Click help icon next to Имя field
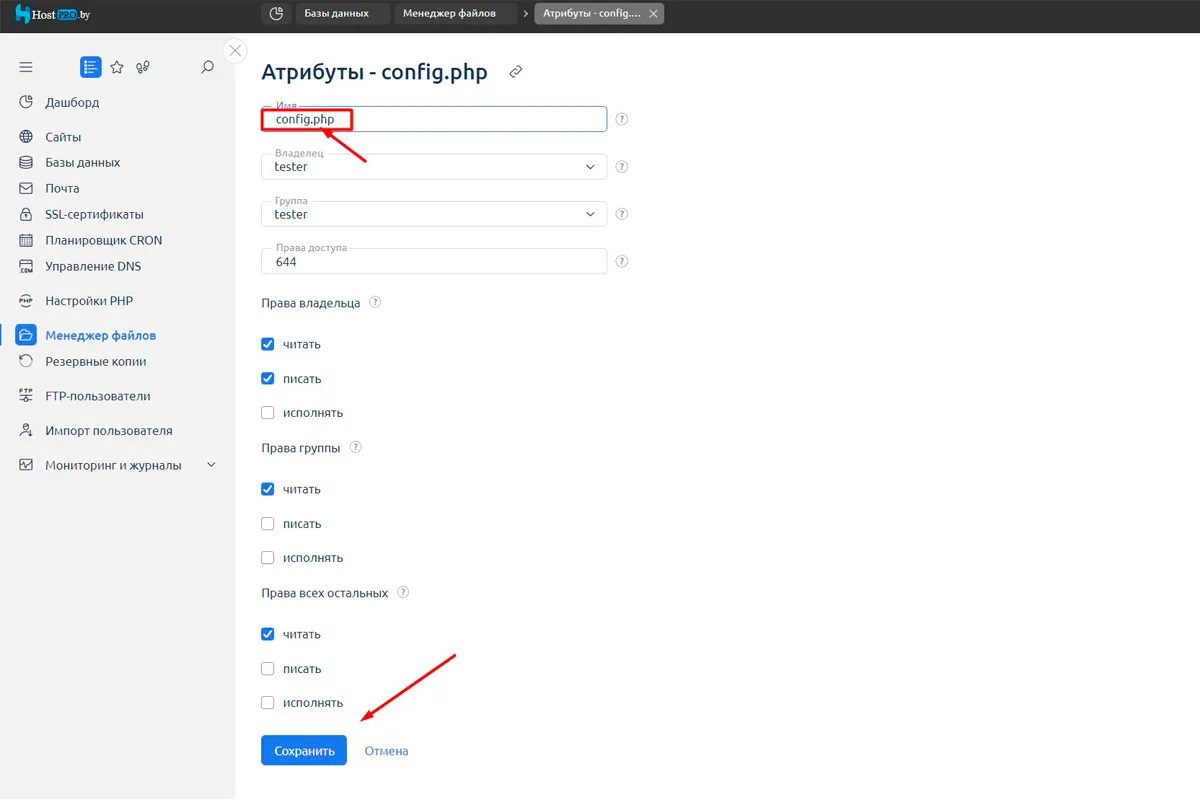1200x800 pixels. pos(622,119)
